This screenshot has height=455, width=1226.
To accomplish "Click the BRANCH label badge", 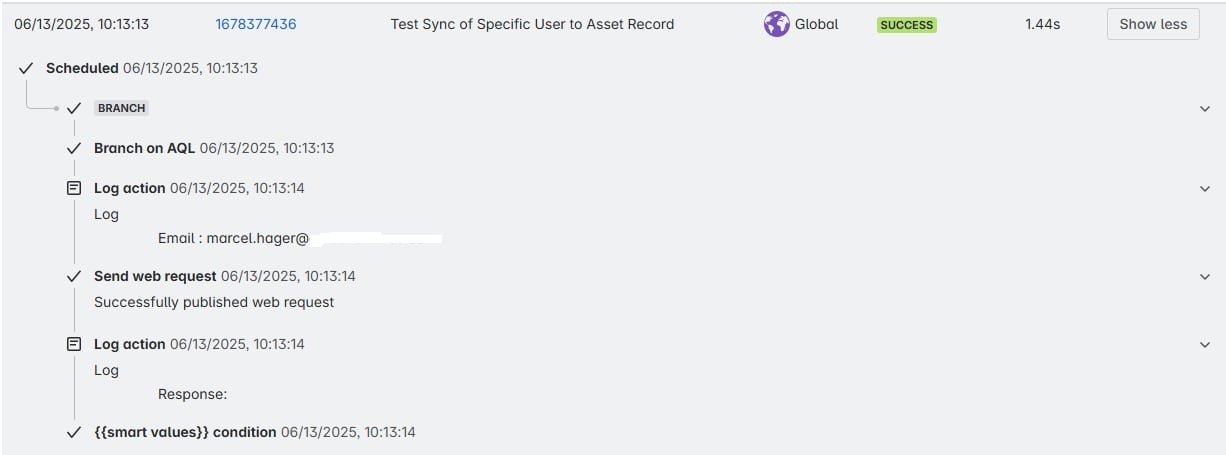I will [122, 108].
